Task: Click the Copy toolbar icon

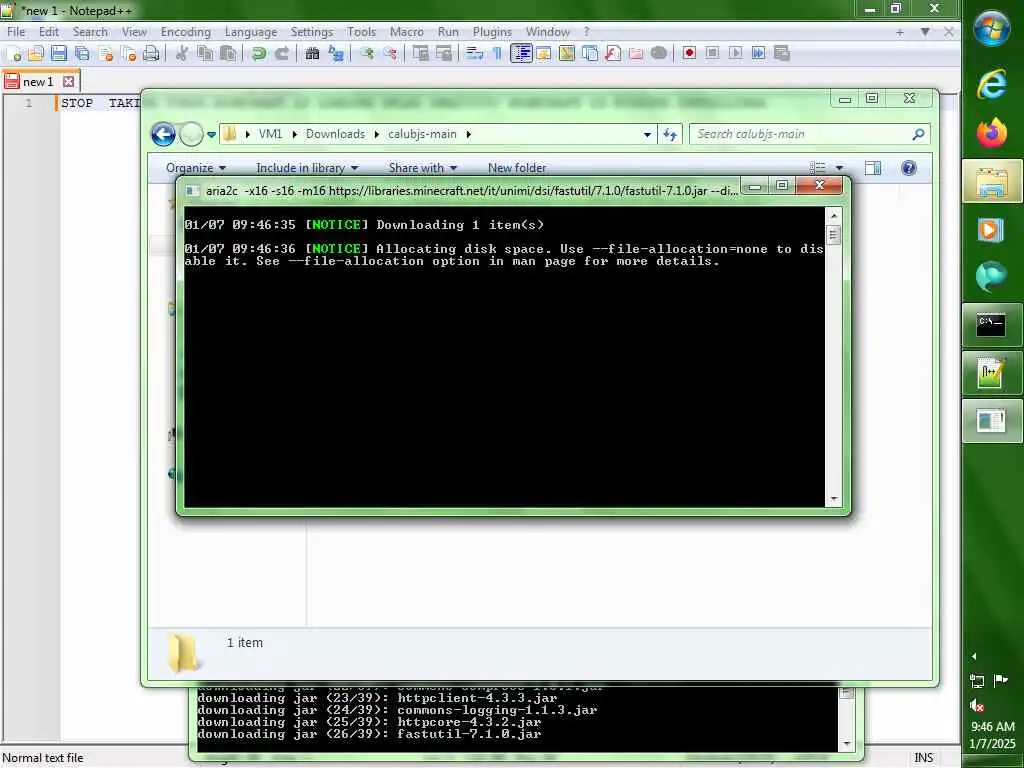Action: pos(205,54)
